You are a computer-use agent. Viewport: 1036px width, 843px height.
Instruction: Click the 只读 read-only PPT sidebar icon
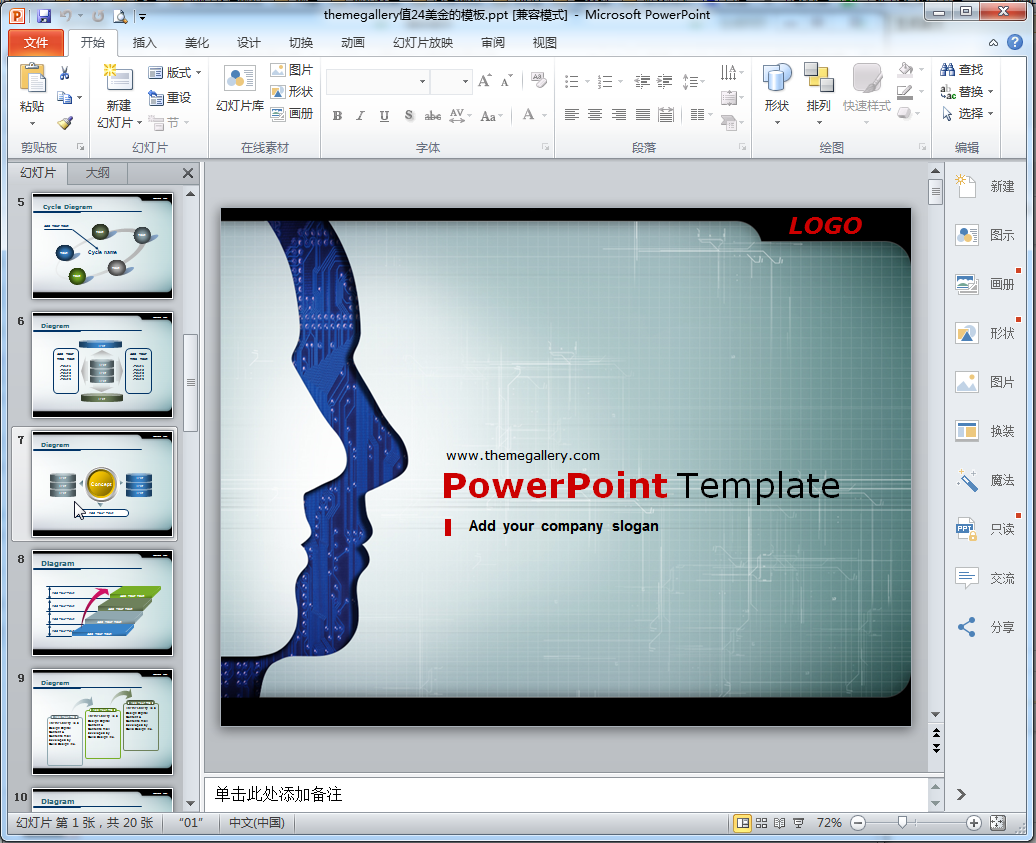coord(966,529)
